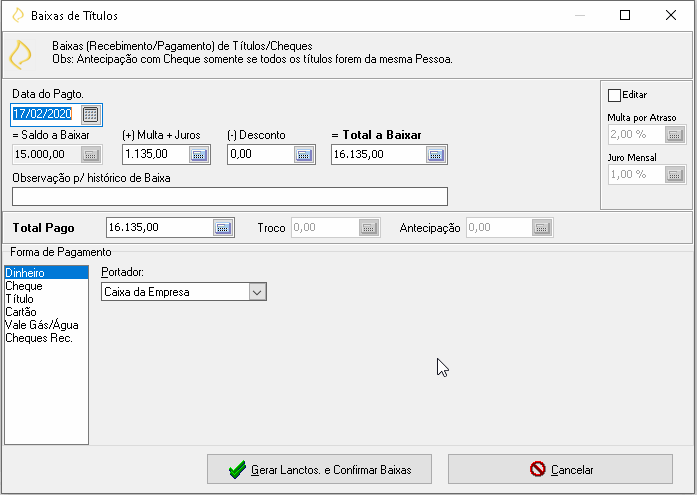Choose Vale Gás/Água payment option
The height and width of the screenshot is (495, 697).
[x=42, y=325]
